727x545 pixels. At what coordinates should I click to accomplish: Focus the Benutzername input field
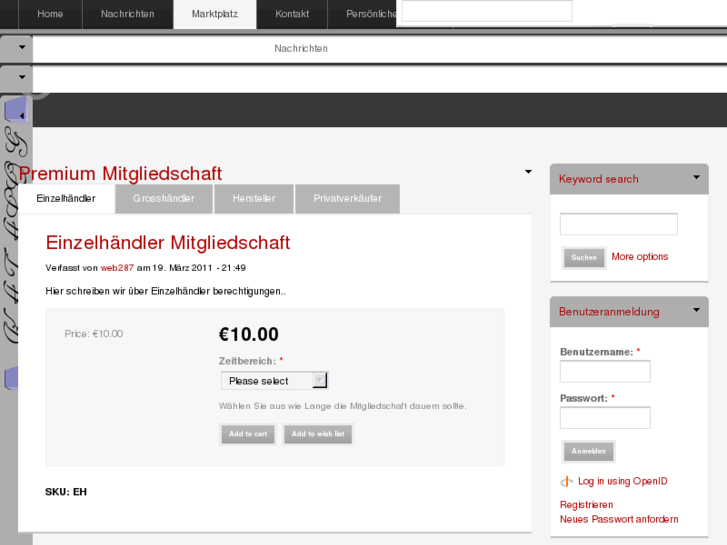(x=605, y=372)
